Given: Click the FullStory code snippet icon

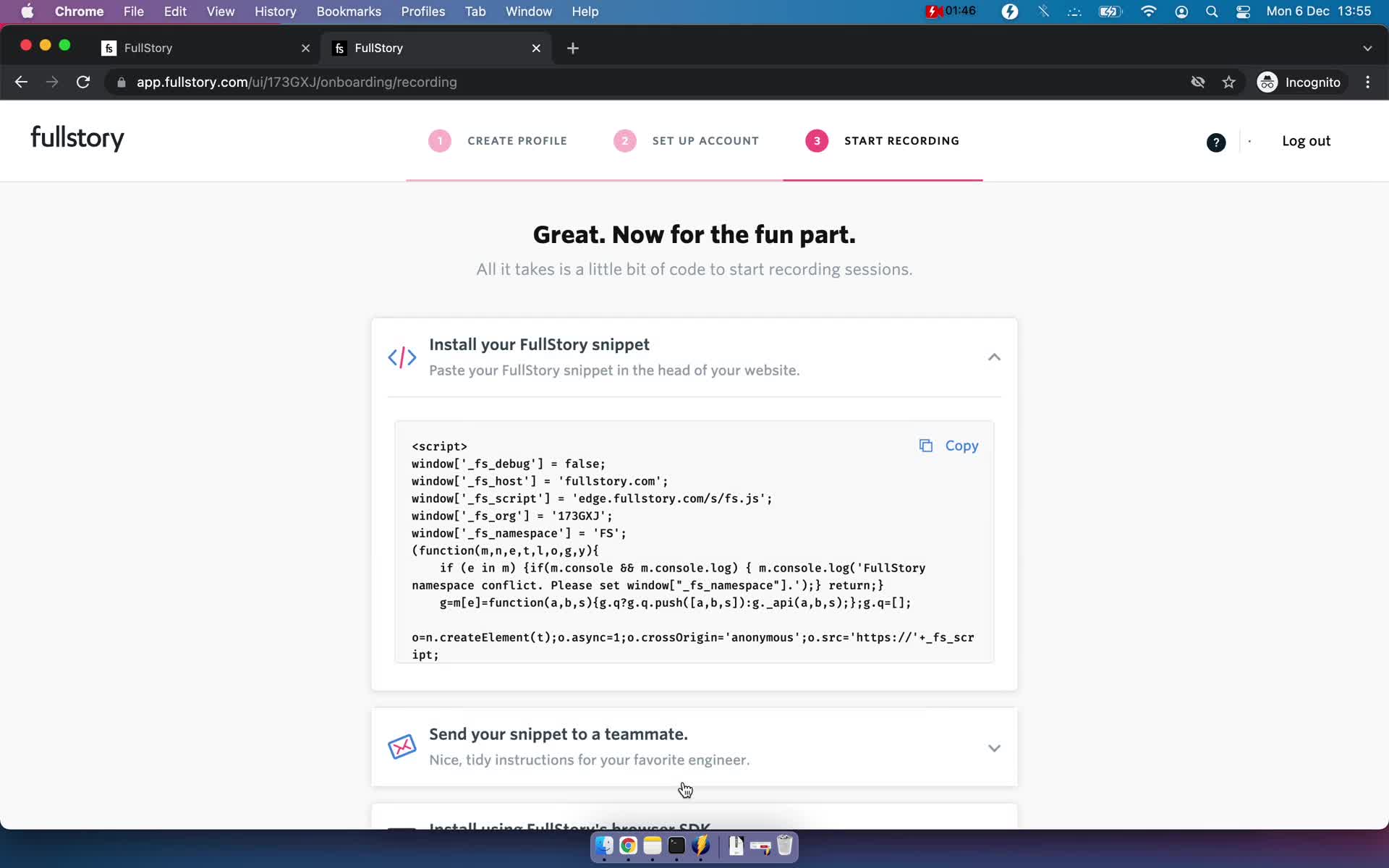Looking at the screenshot, I should pyautogui.click(x=402, y=358).
